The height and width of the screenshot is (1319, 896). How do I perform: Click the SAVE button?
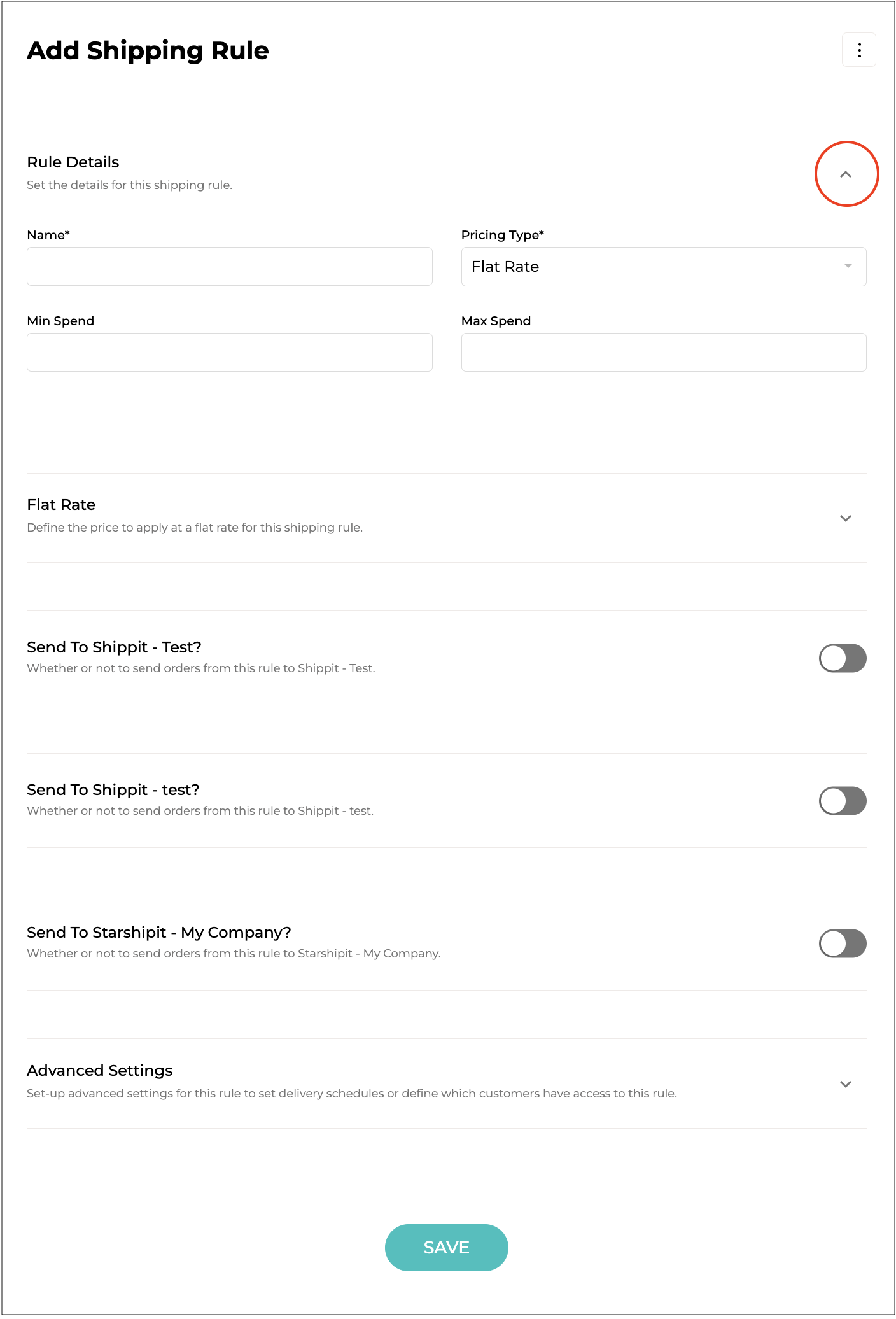coord(446,1248)
